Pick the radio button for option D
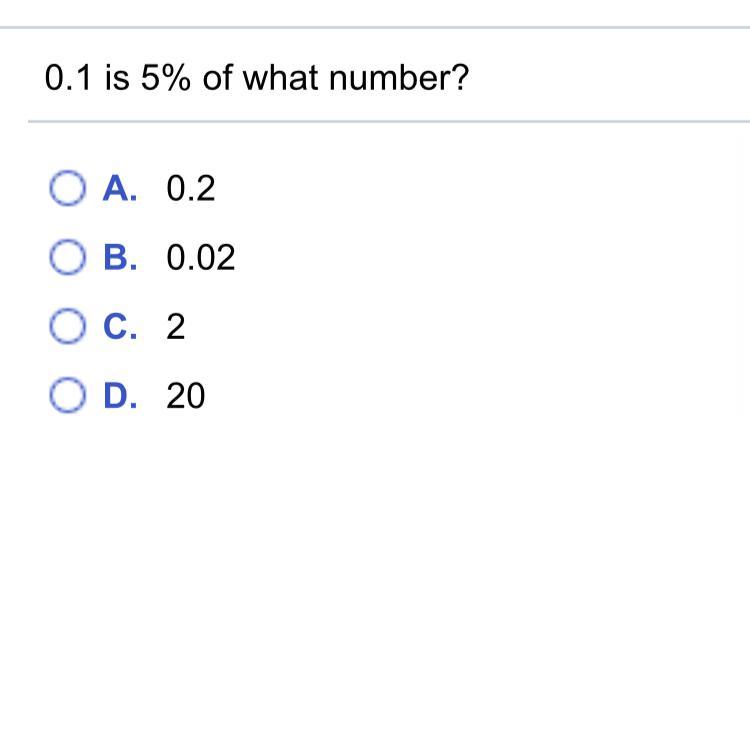This screenshot has width=750, height=750. point(67,397)
